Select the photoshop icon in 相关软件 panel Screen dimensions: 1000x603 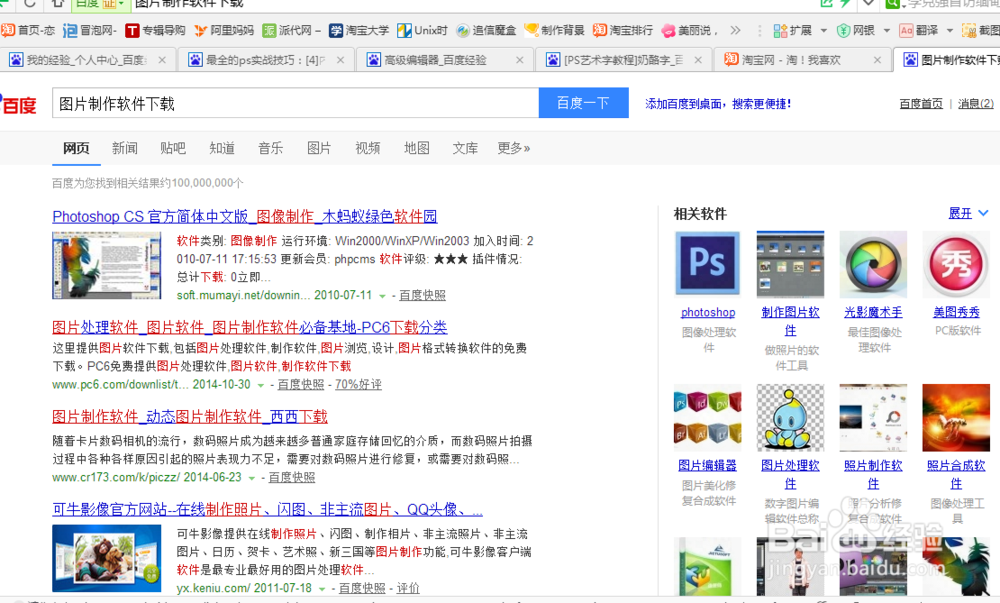707,263
